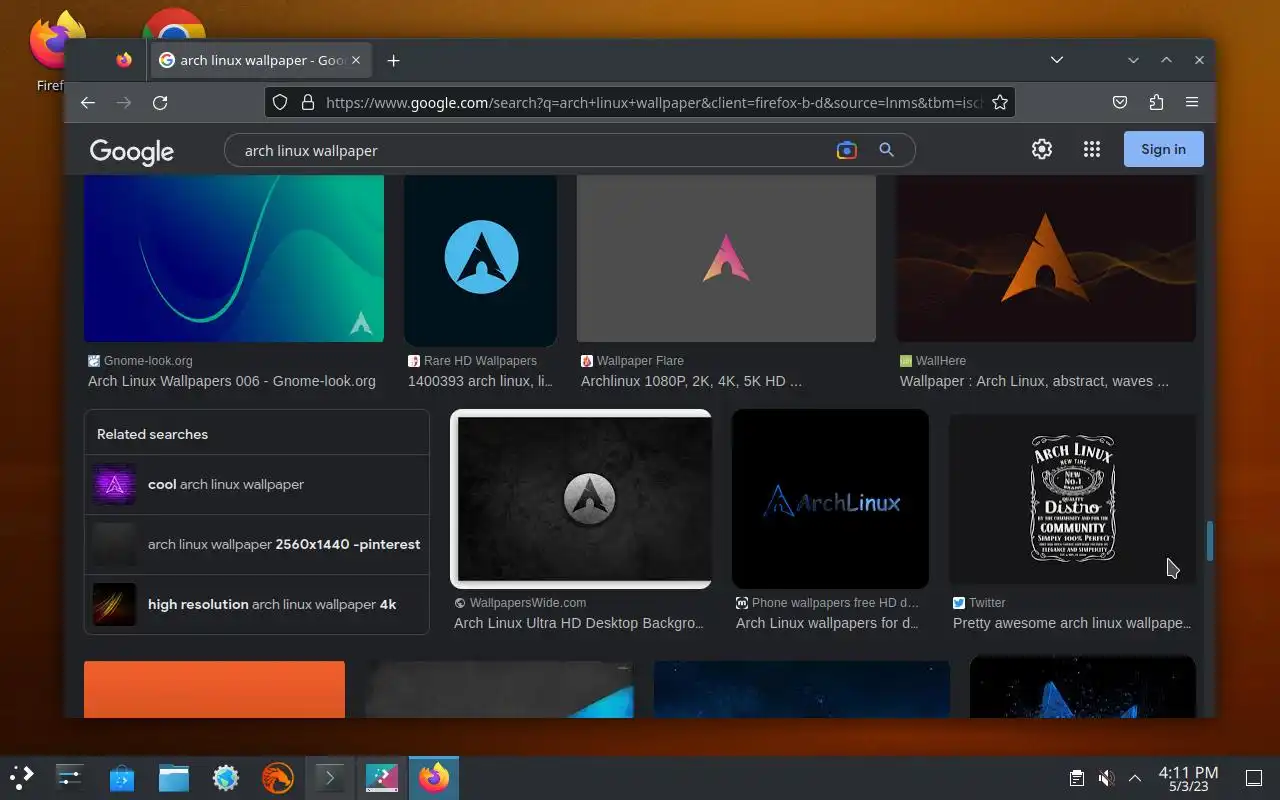Open the Chrome desktop shortcut icon
This screenshot has width=1280, height=800.
[174, 25]
